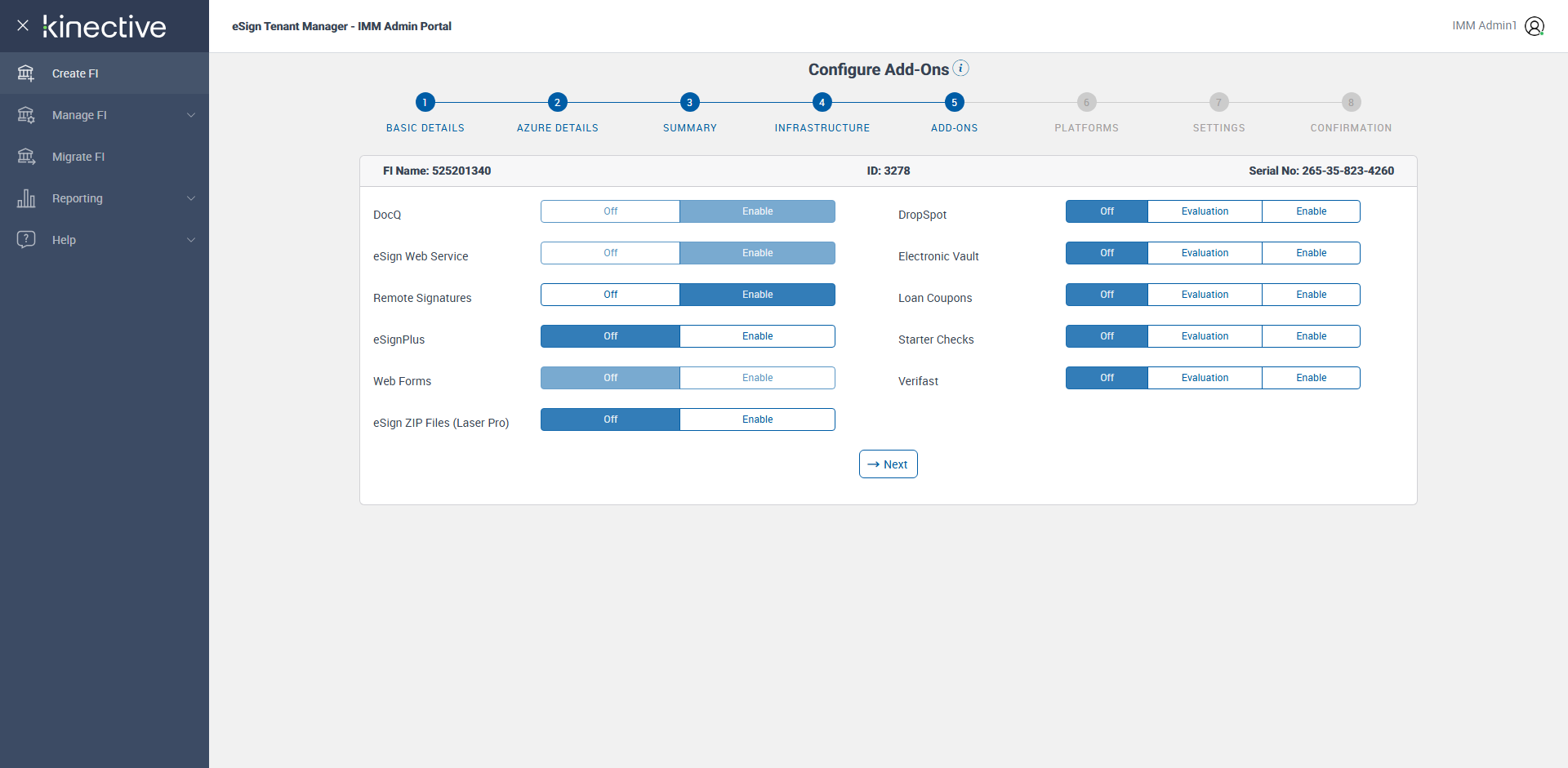Expand the Help menu chevron
The height and width of the screenshot is (768, 1568).
point(191,240)
